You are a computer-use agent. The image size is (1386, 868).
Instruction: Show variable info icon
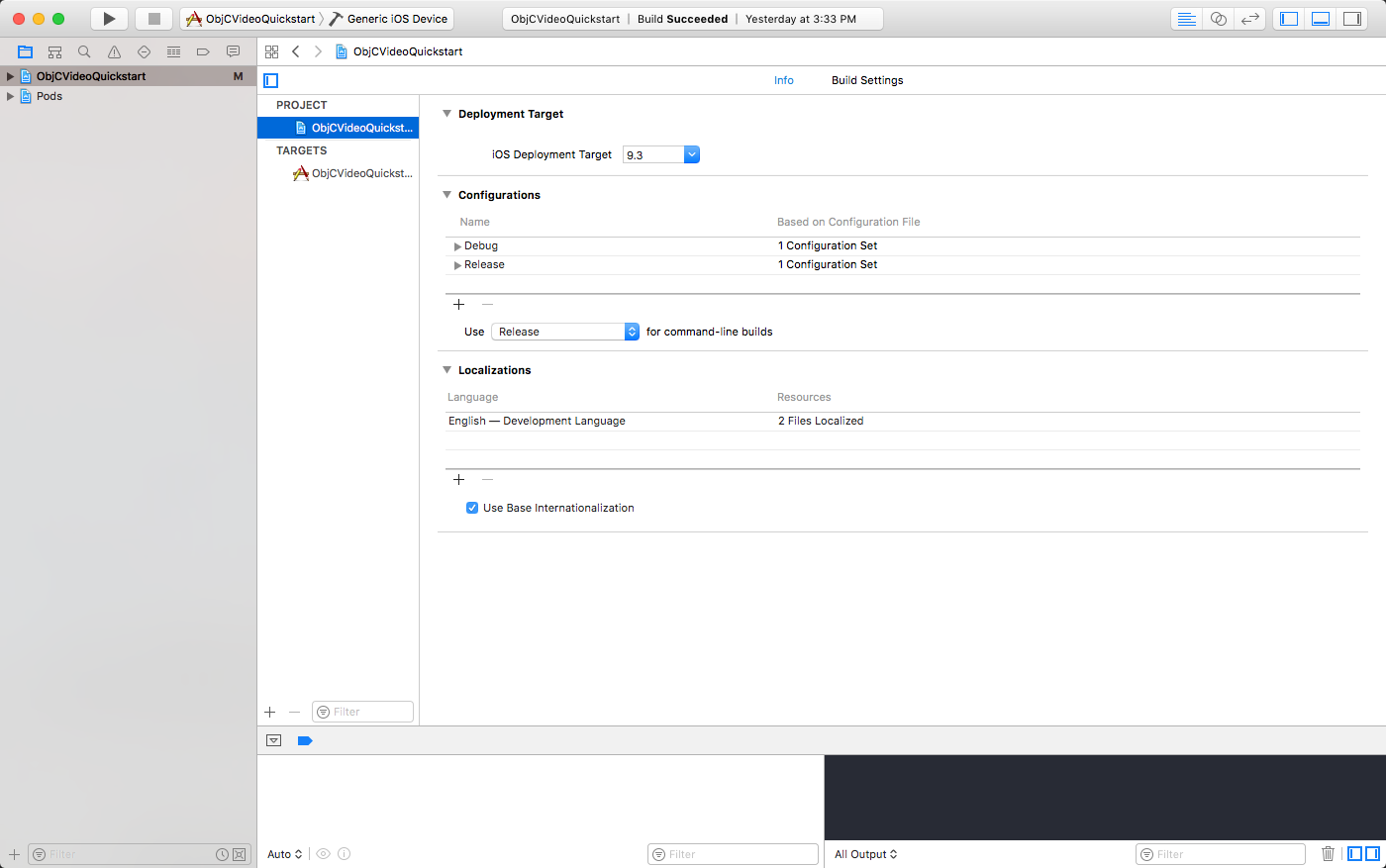tap(345, 853)
